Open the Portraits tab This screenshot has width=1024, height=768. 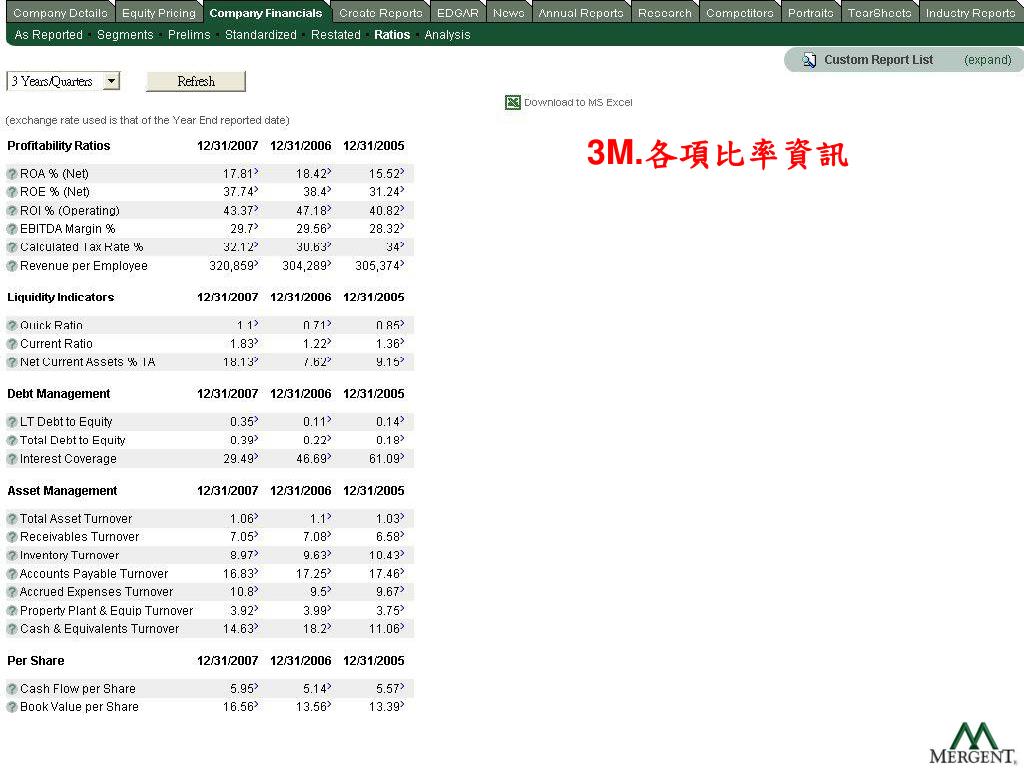pos(810,13)
